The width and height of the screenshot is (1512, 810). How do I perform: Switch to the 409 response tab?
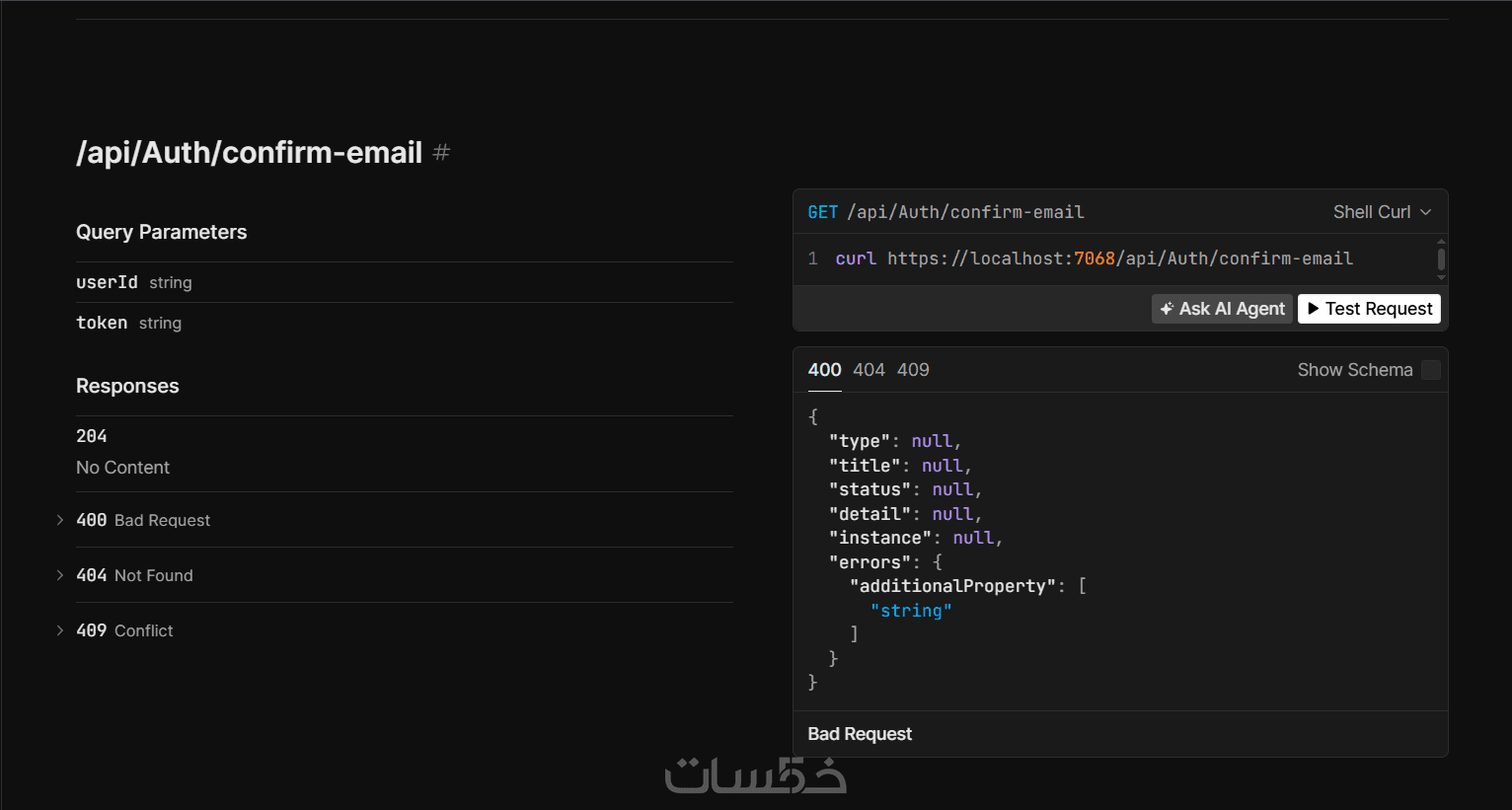[913, 370]
